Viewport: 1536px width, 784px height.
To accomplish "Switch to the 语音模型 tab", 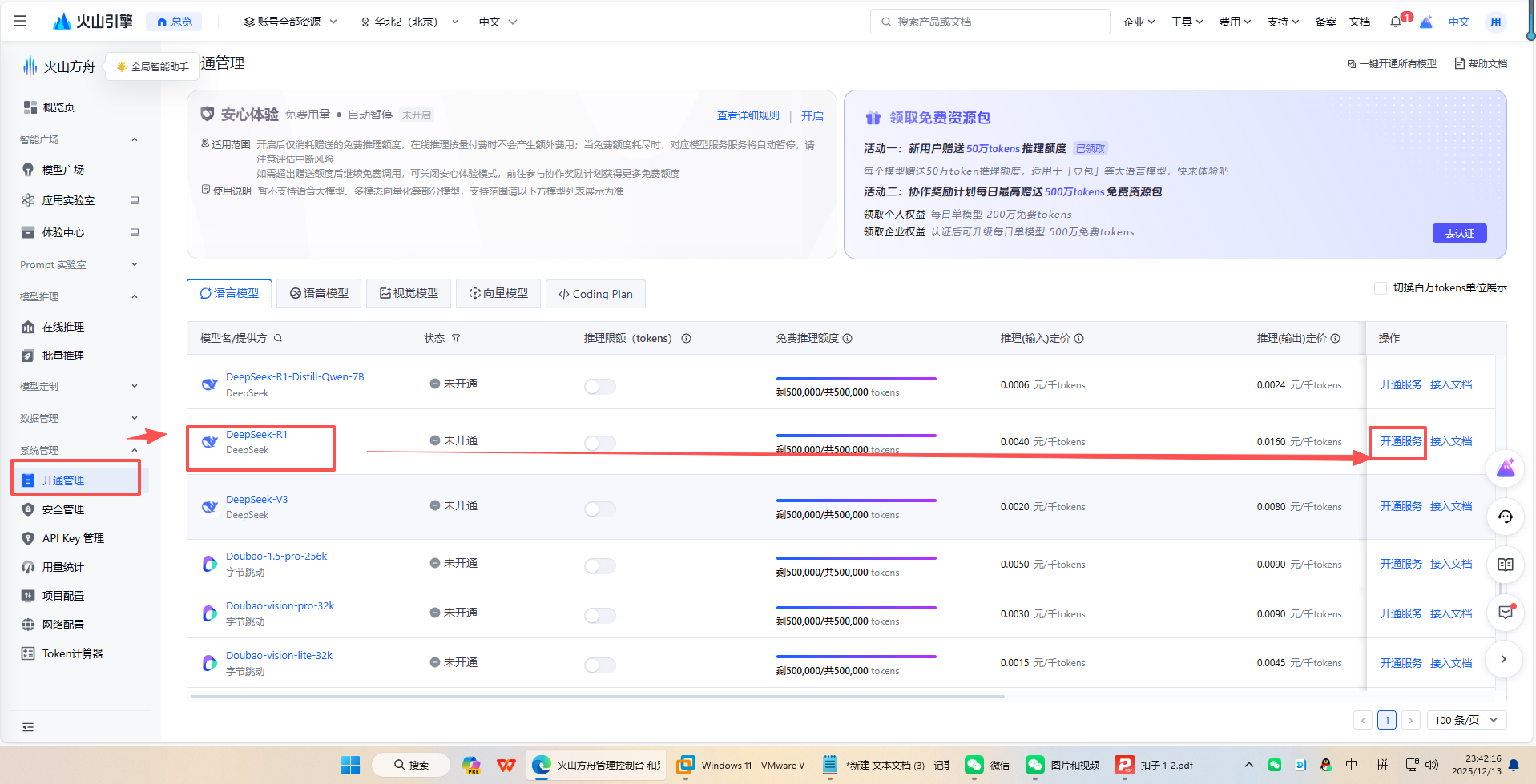I will pyautogui.click(x=319, y=293).
